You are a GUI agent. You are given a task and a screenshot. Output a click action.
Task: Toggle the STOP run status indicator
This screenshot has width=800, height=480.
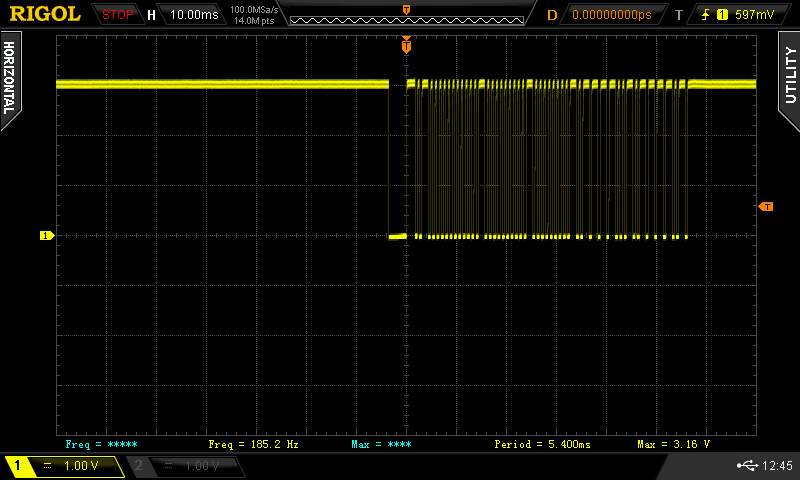click(x=118, y=15)
